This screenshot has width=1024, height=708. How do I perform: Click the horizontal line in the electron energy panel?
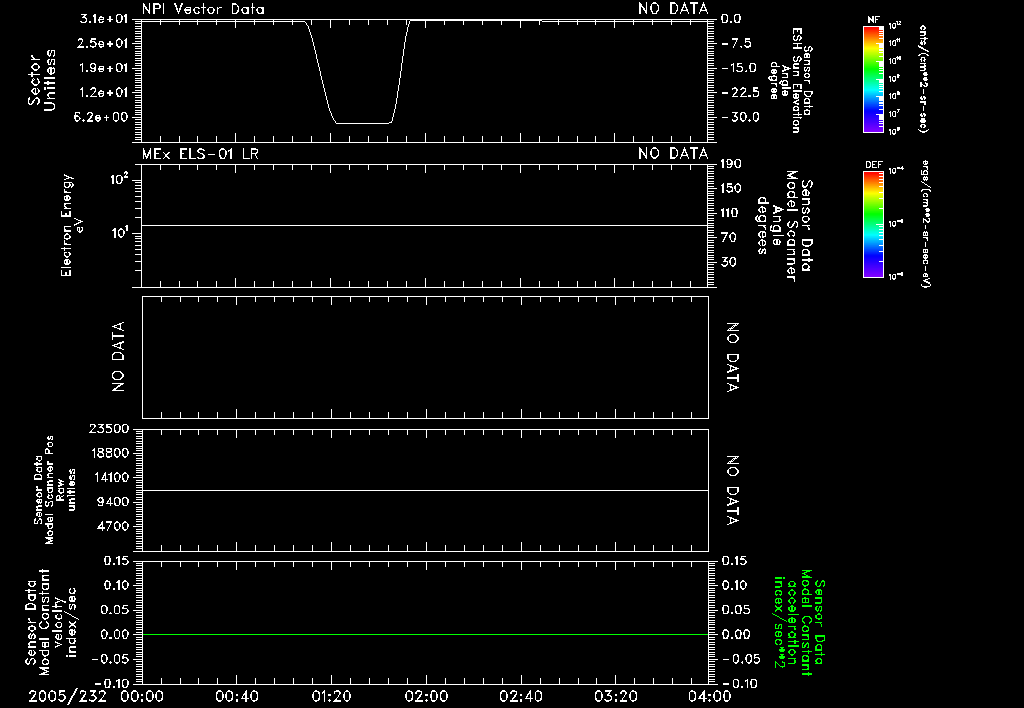[425, 225]
